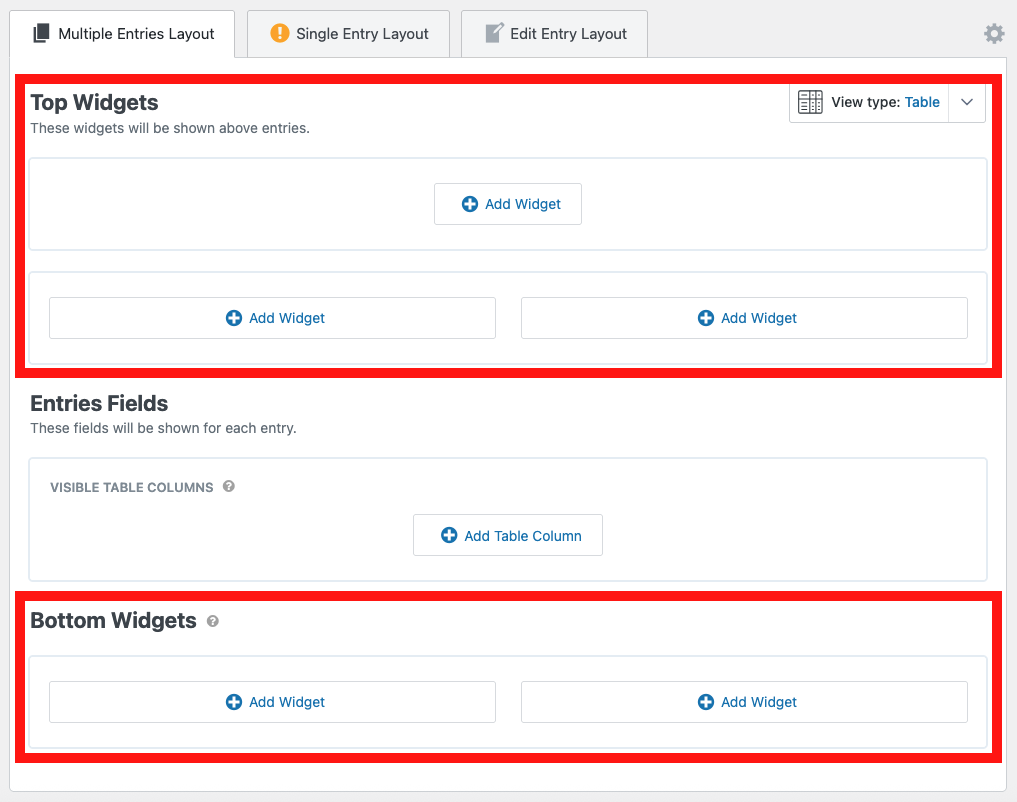
Task: Click the plus icon inside Add Table Column
Action: click(x=447, y=535)
